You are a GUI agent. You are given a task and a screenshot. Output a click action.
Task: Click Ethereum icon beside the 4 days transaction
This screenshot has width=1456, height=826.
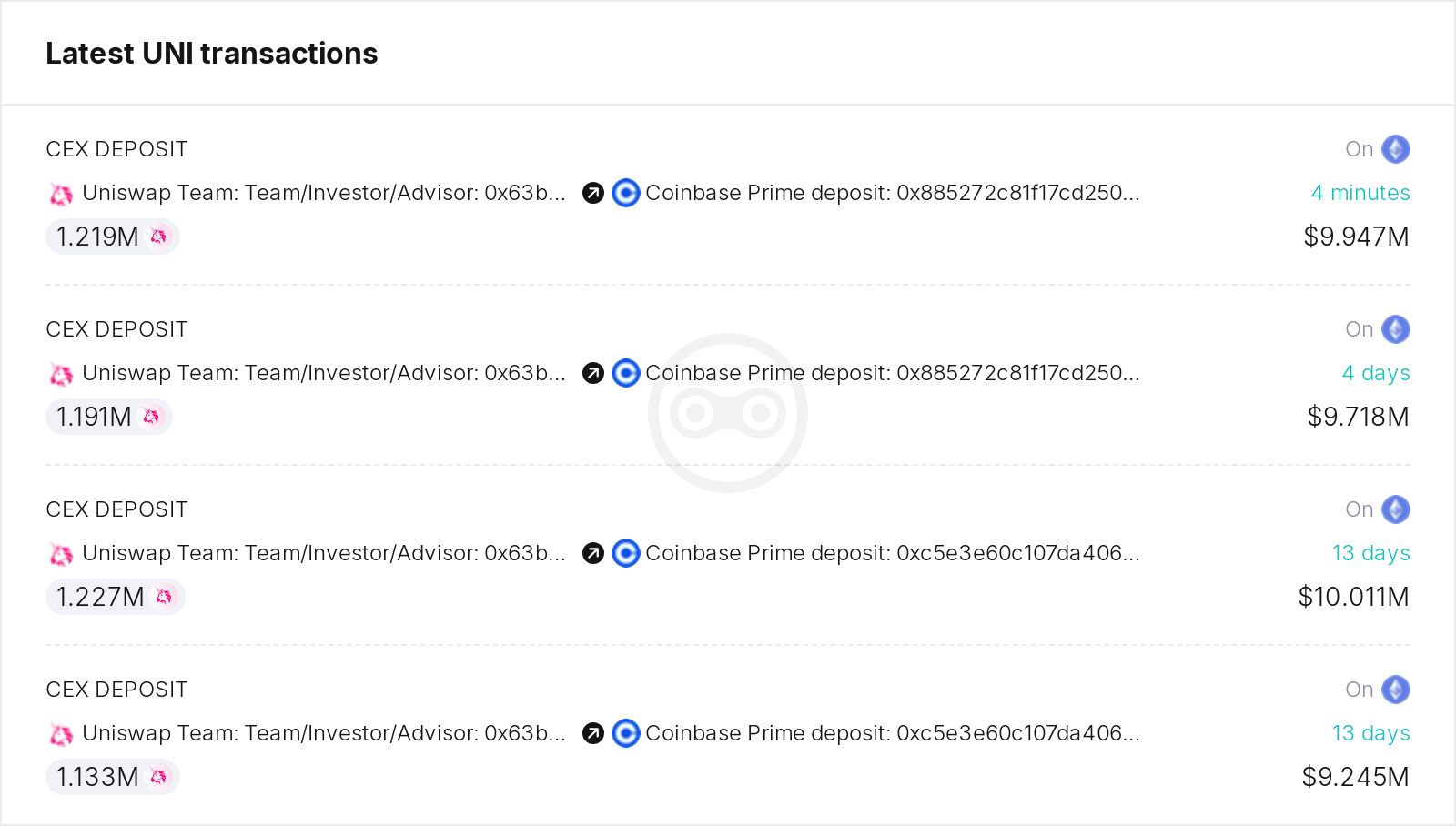click(x=1395, y=329)
